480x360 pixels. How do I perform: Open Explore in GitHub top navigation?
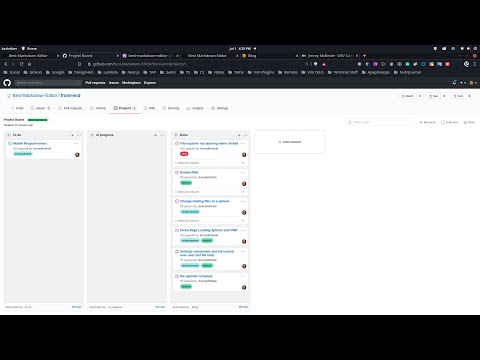150,83
